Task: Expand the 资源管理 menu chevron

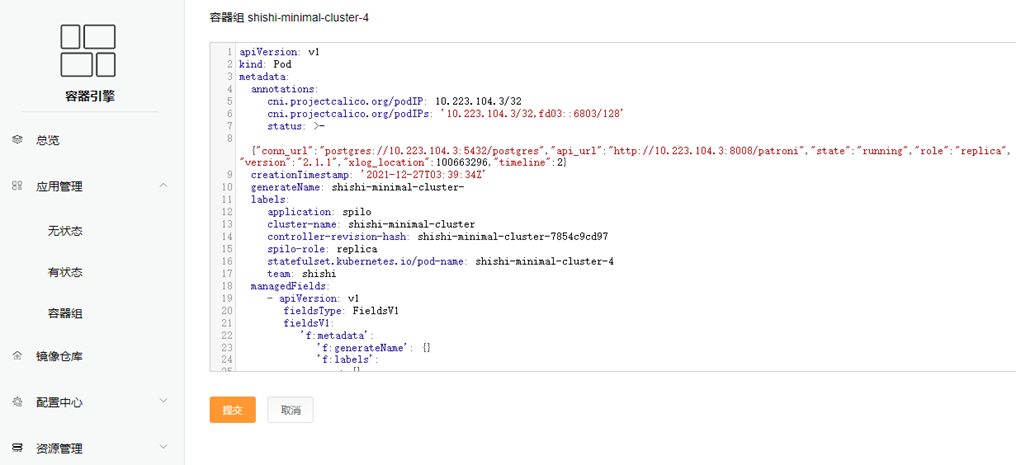Action: click(164, 448)
